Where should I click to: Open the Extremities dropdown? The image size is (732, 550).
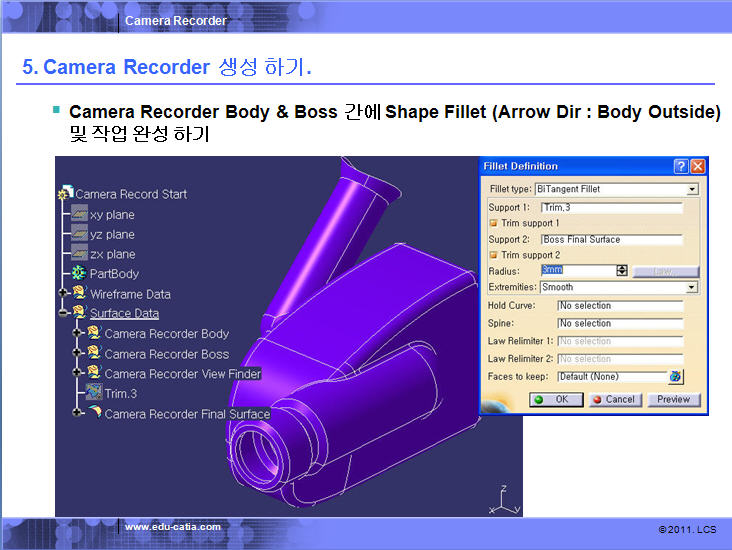(692, 287)
